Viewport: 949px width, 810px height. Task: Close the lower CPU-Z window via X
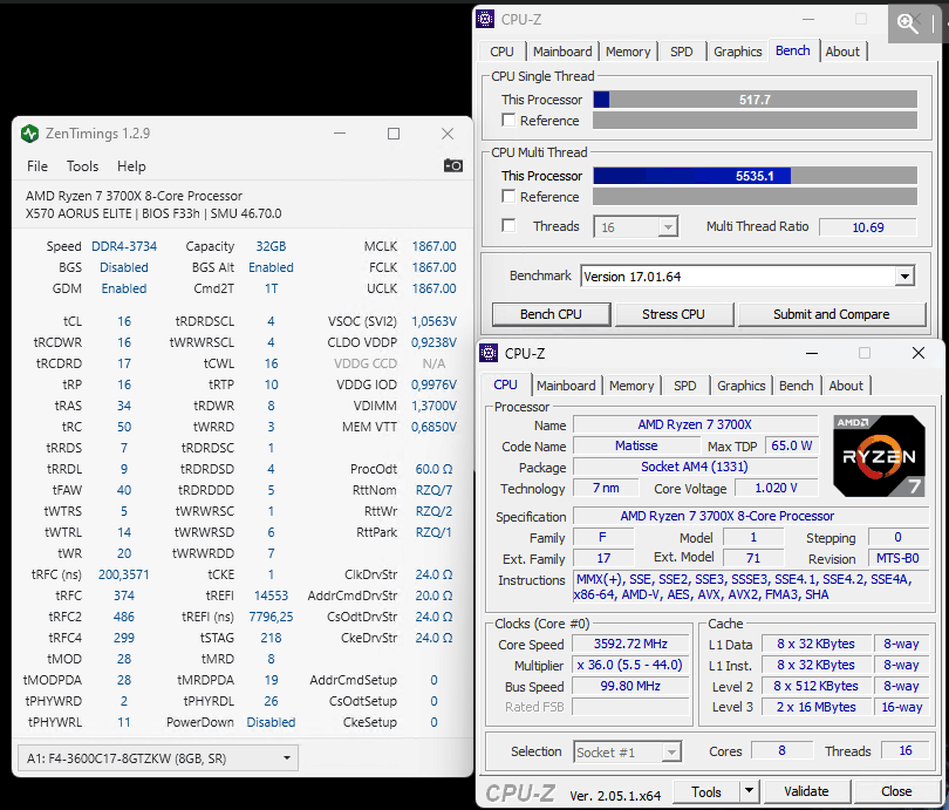(918, 353)
